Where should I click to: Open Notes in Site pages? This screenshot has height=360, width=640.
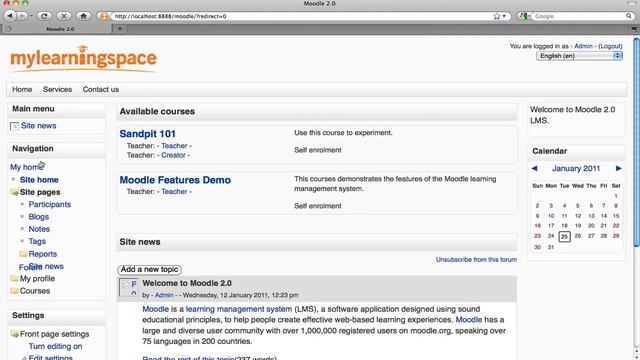point(39,229)
